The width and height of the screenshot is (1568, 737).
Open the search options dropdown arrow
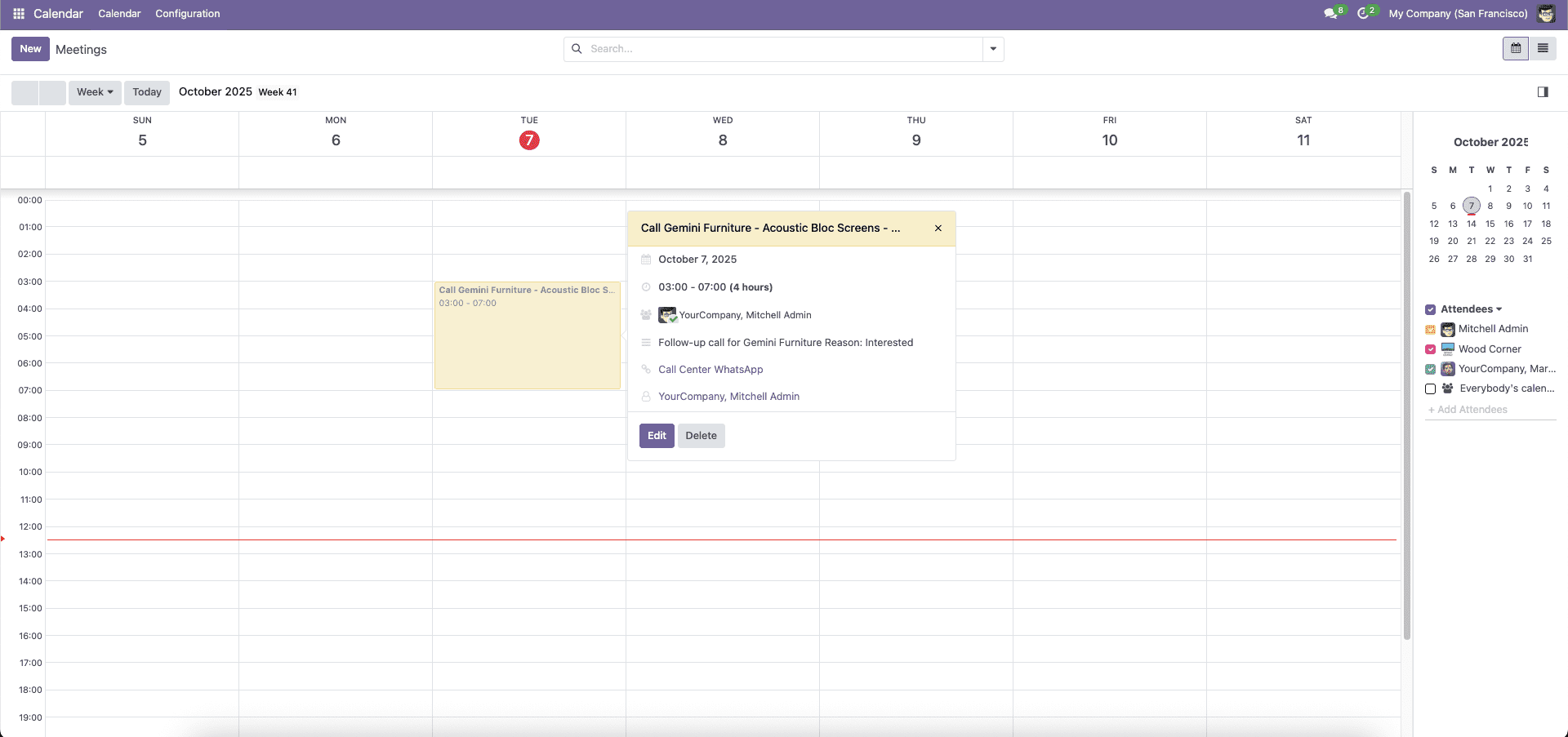[993, 49]
